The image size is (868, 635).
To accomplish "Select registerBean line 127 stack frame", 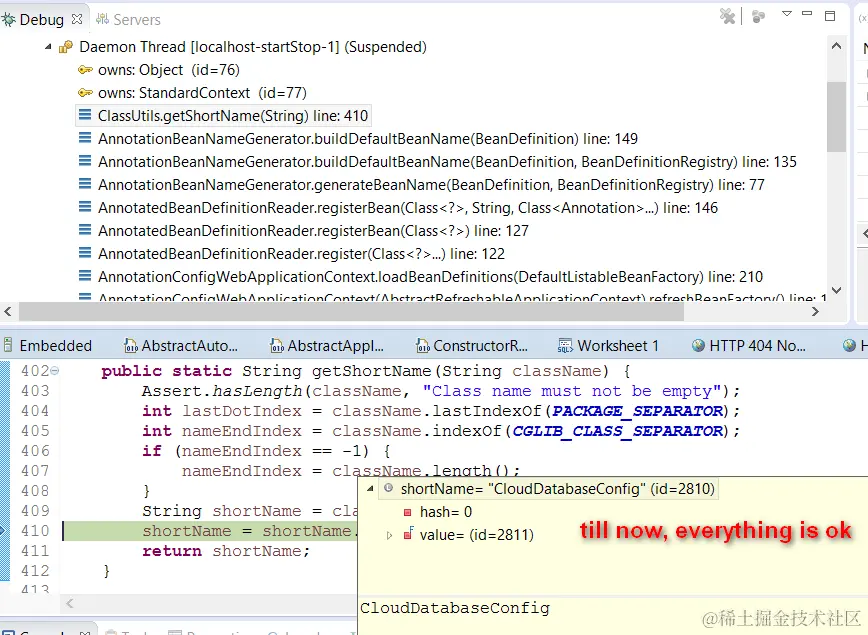I will pyautogui.click(x=313, y=231).
